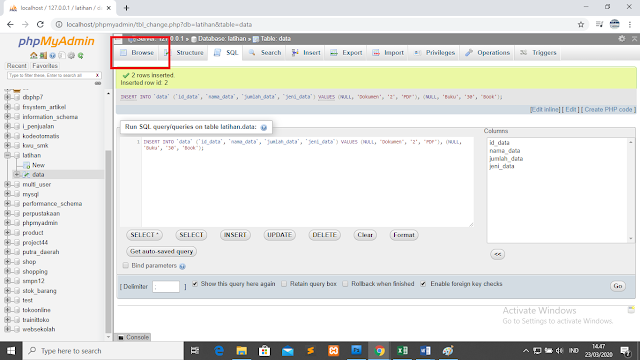Click the Edit inline link
640x360 pixels.
(x=545, y=109)
